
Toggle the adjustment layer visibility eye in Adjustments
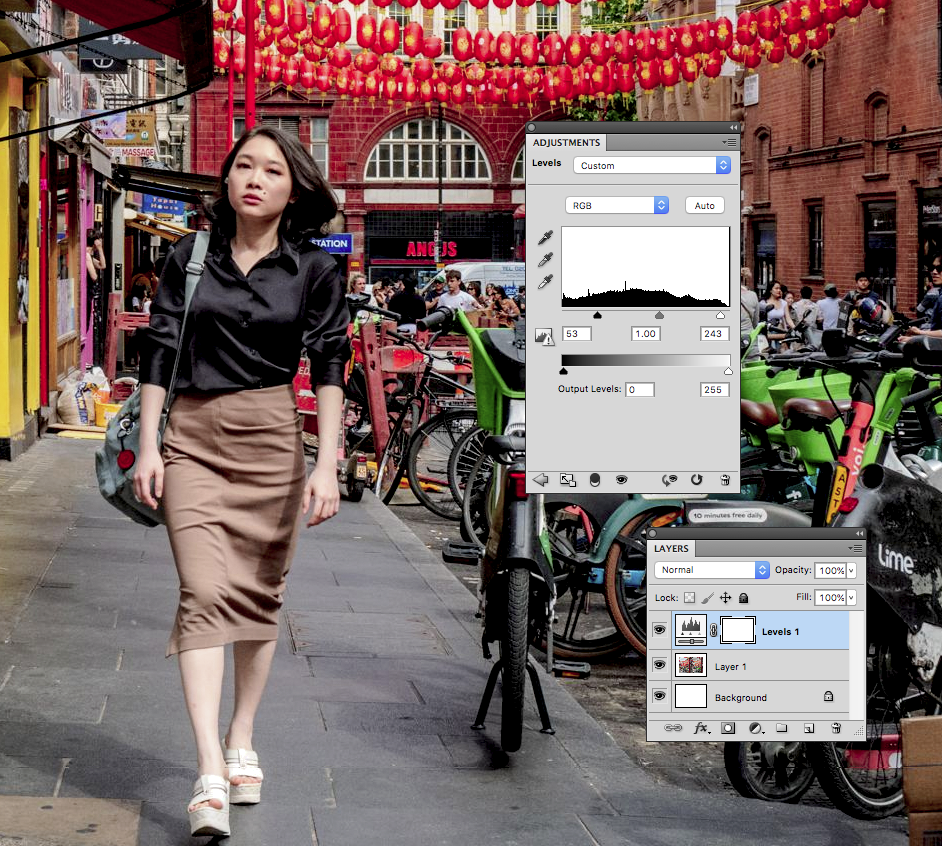pos(621,480)
